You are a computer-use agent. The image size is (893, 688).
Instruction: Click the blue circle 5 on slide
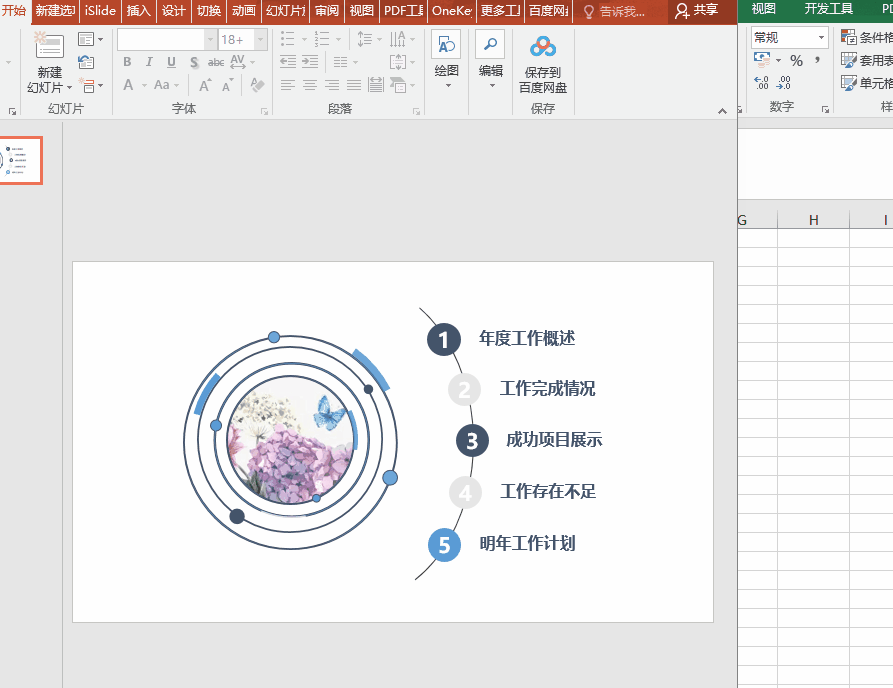pos(444,545)
